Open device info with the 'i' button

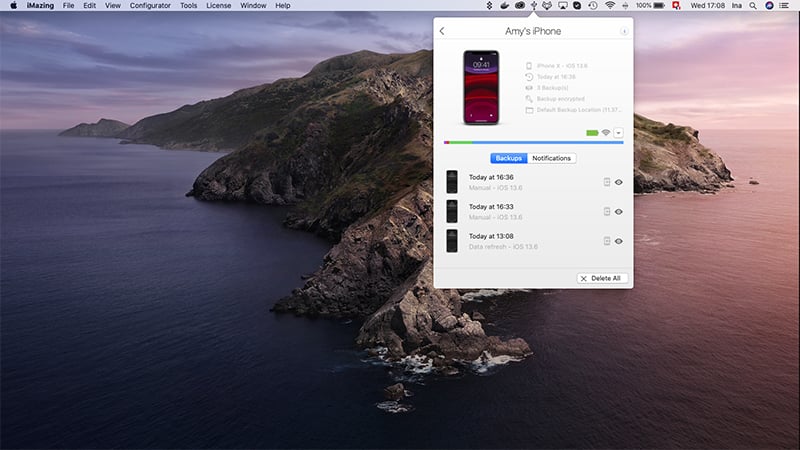(623, 32)
